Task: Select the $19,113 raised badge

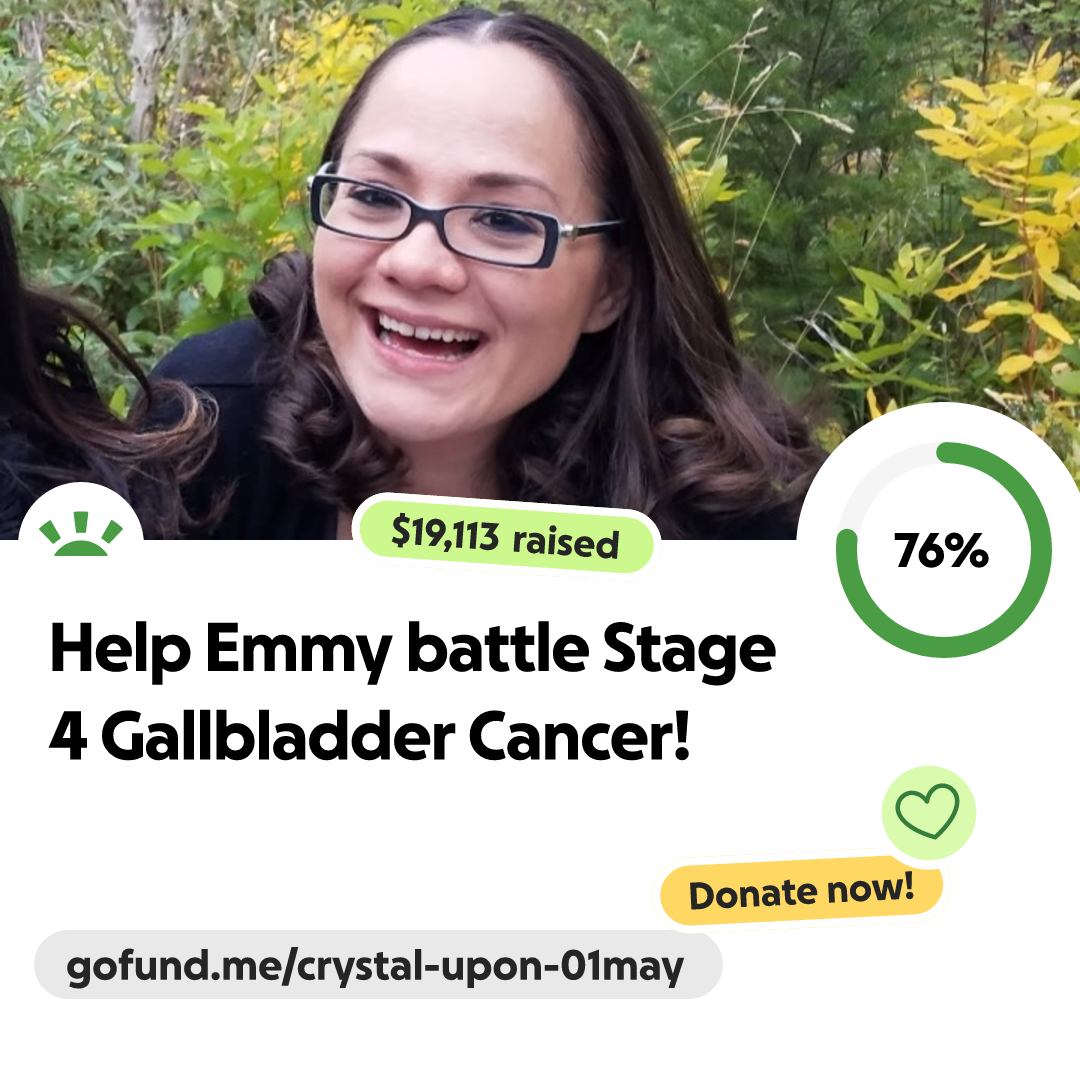Action: (x=505, y=537)
